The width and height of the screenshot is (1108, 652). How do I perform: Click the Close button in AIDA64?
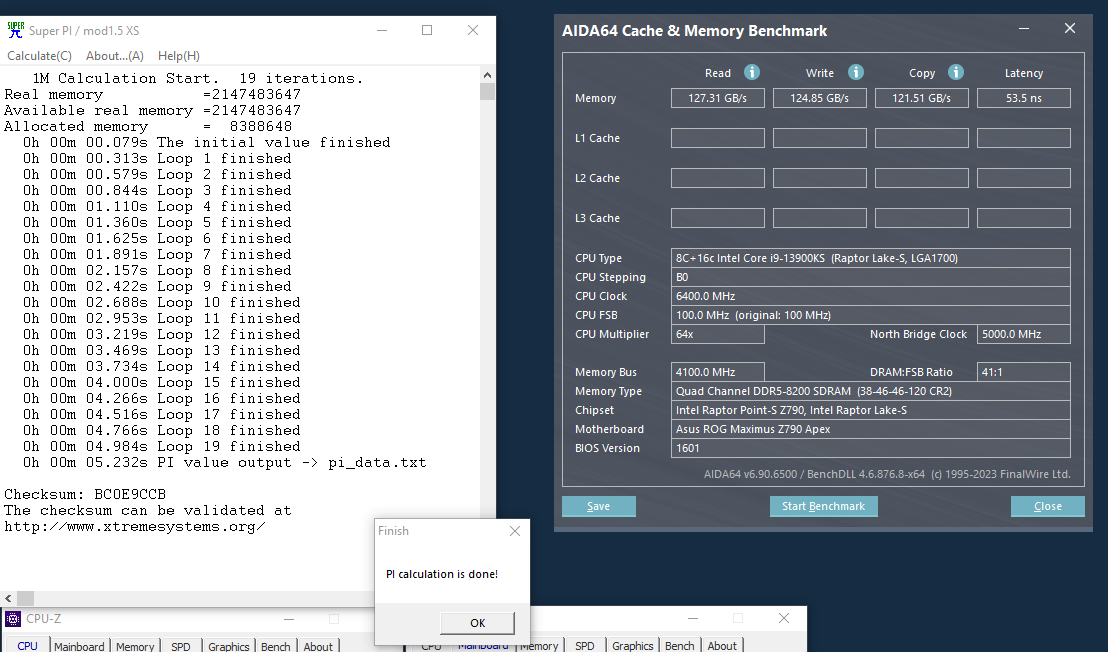tap(1047, 506)
